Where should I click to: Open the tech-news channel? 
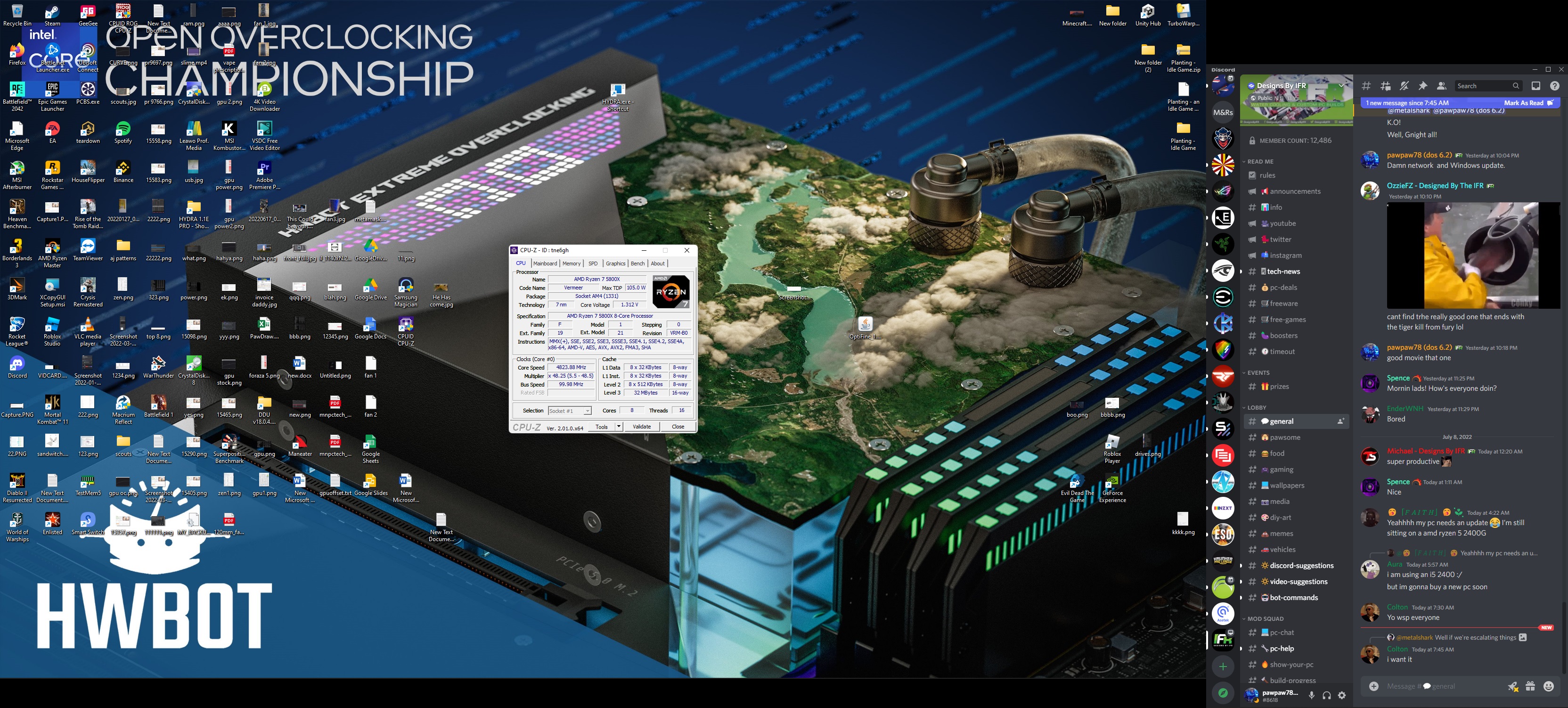[1296, 272]
